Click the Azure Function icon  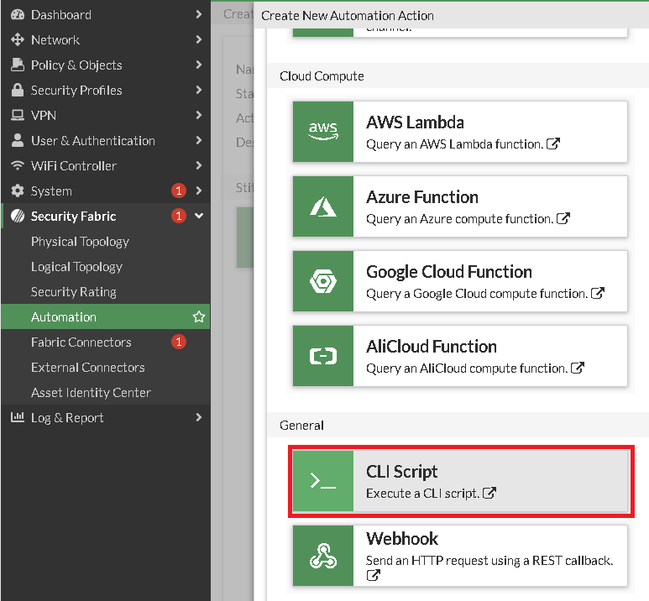(x=322, y=207)
